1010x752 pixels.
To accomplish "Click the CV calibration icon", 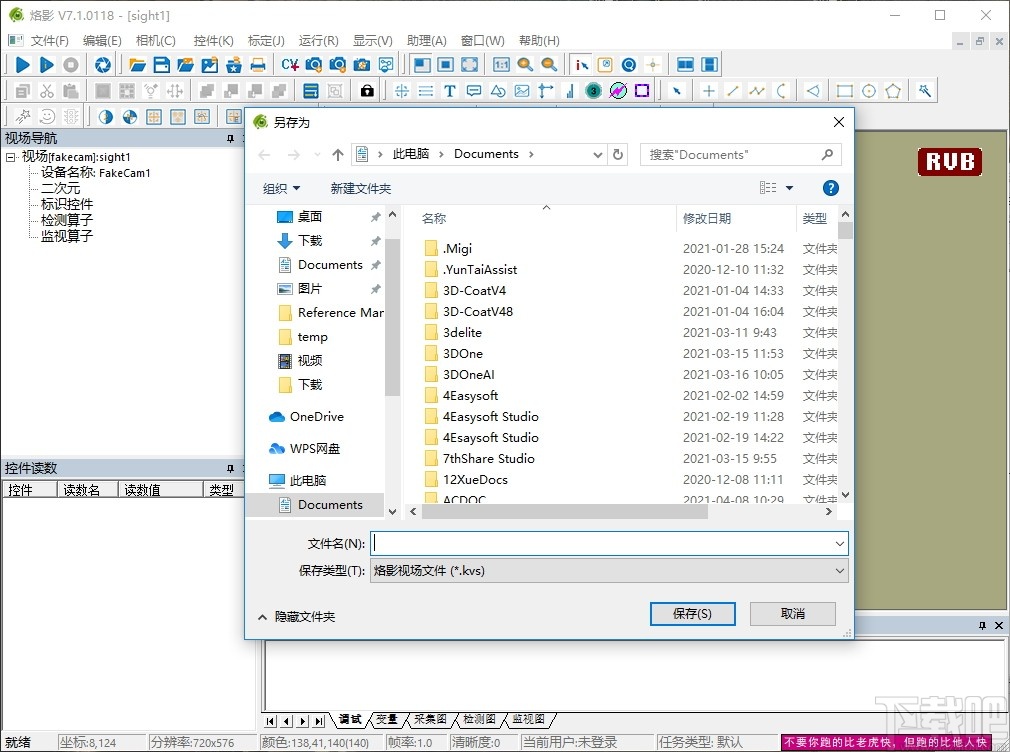I will [x=290, y=64].
